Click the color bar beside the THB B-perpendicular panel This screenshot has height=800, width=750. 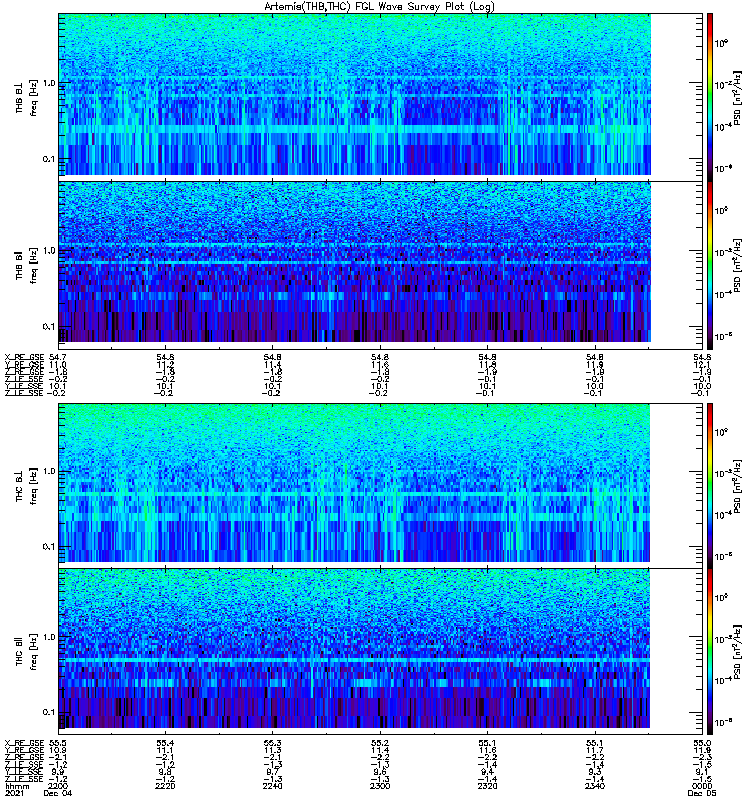point(710,97)
